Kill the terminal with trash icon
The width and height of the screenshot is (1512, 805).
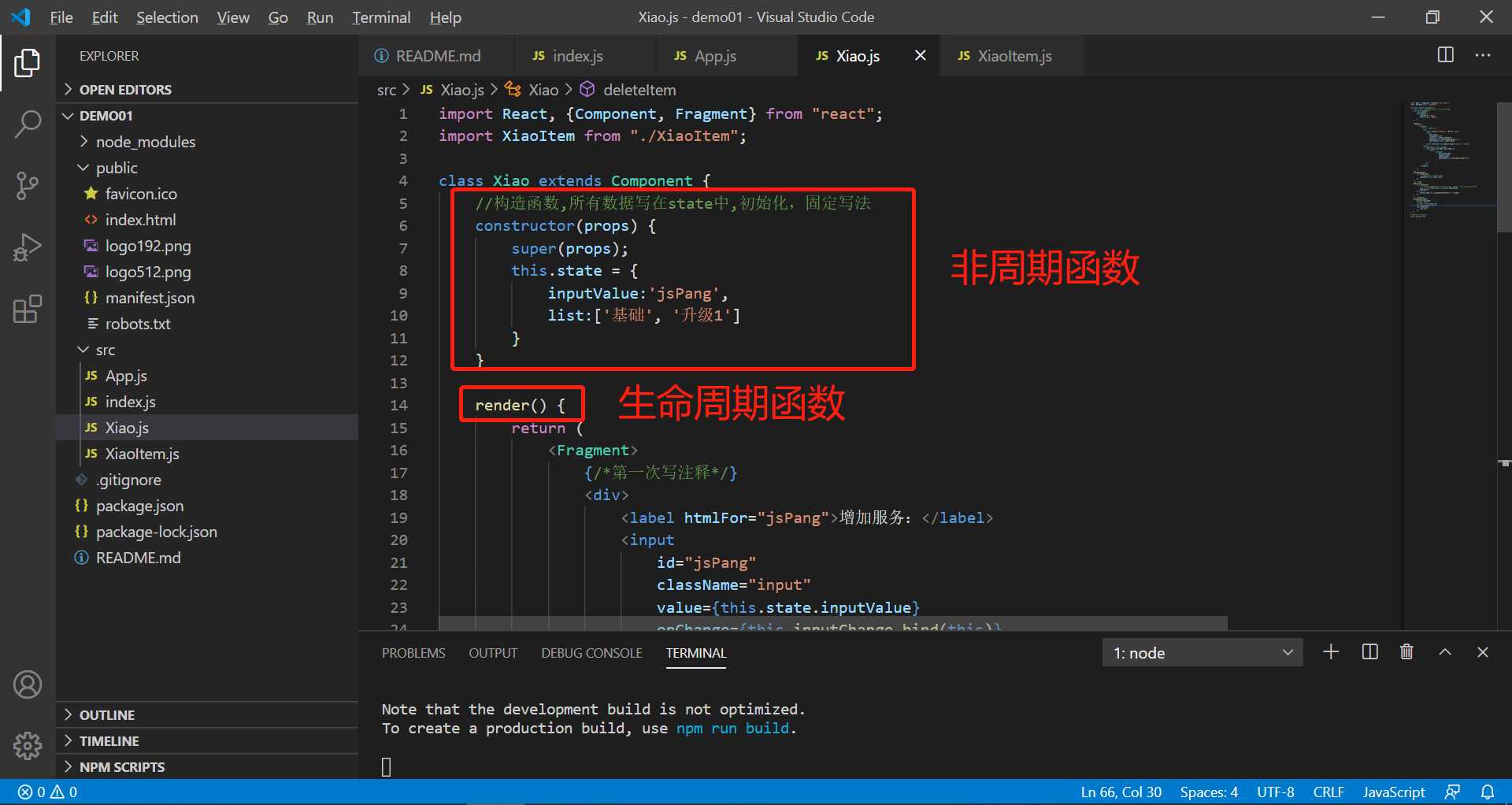click(1406, 652)
